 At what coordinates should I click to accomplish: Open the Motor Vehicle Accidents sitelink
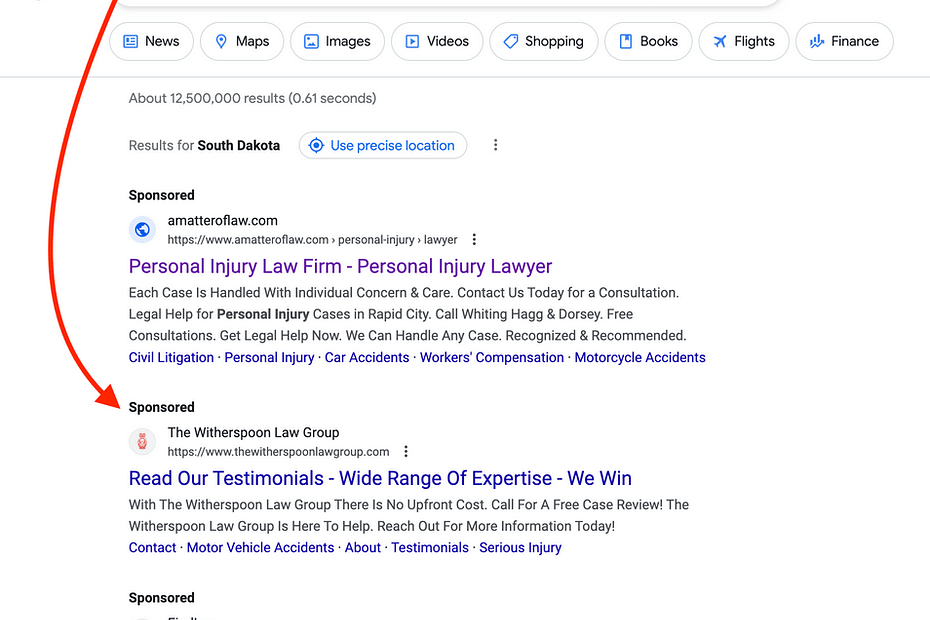point(260,548)
